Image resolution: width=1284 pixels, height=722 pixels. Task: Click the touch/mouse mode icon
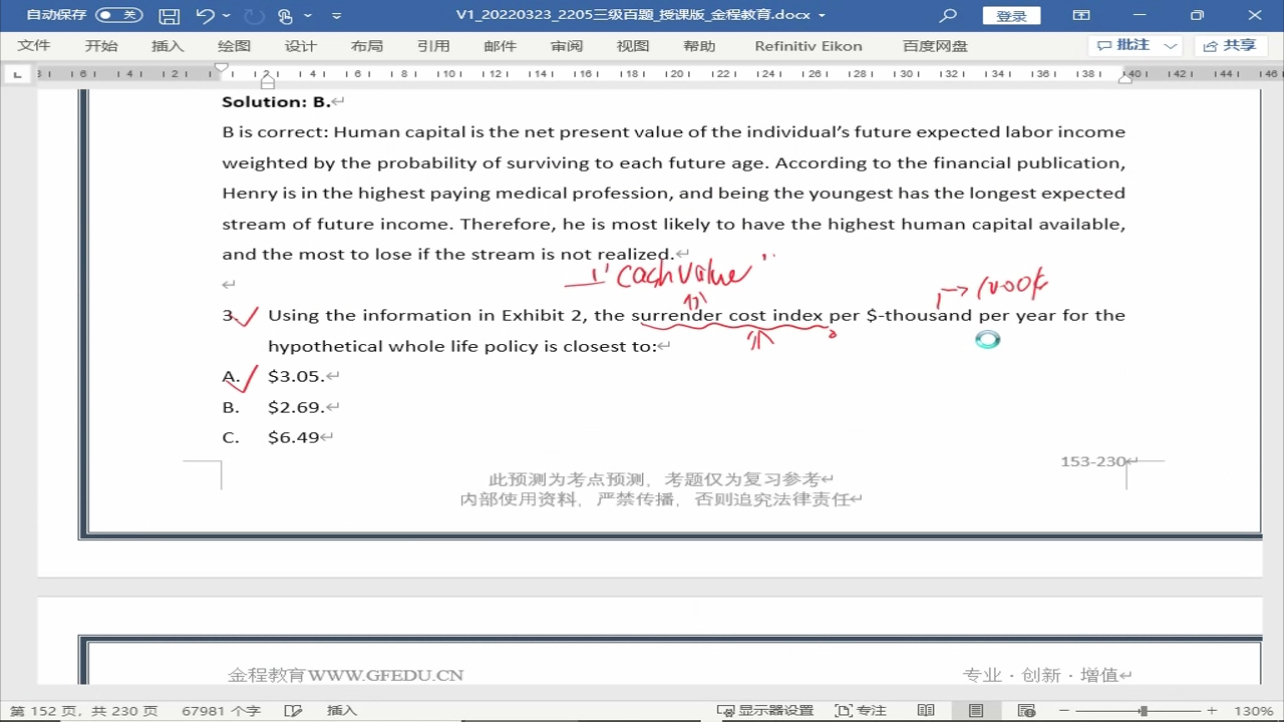point(286,16)
